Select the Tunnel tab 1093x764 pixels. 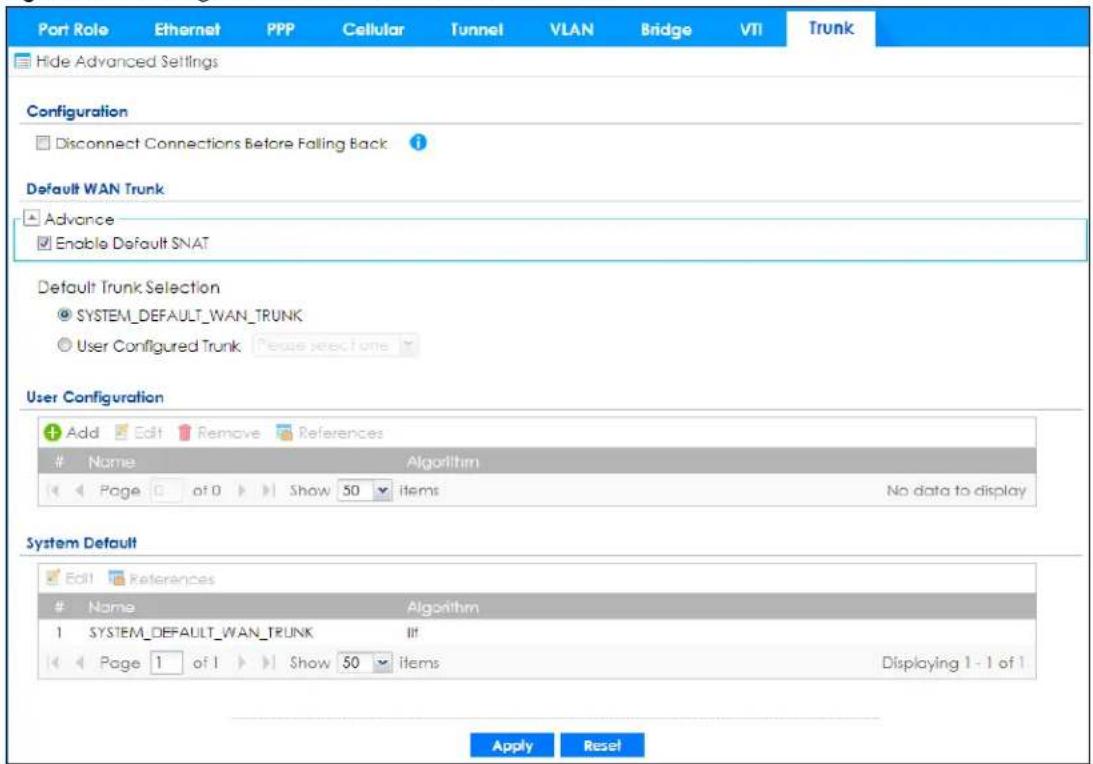(x=477, y=29)
